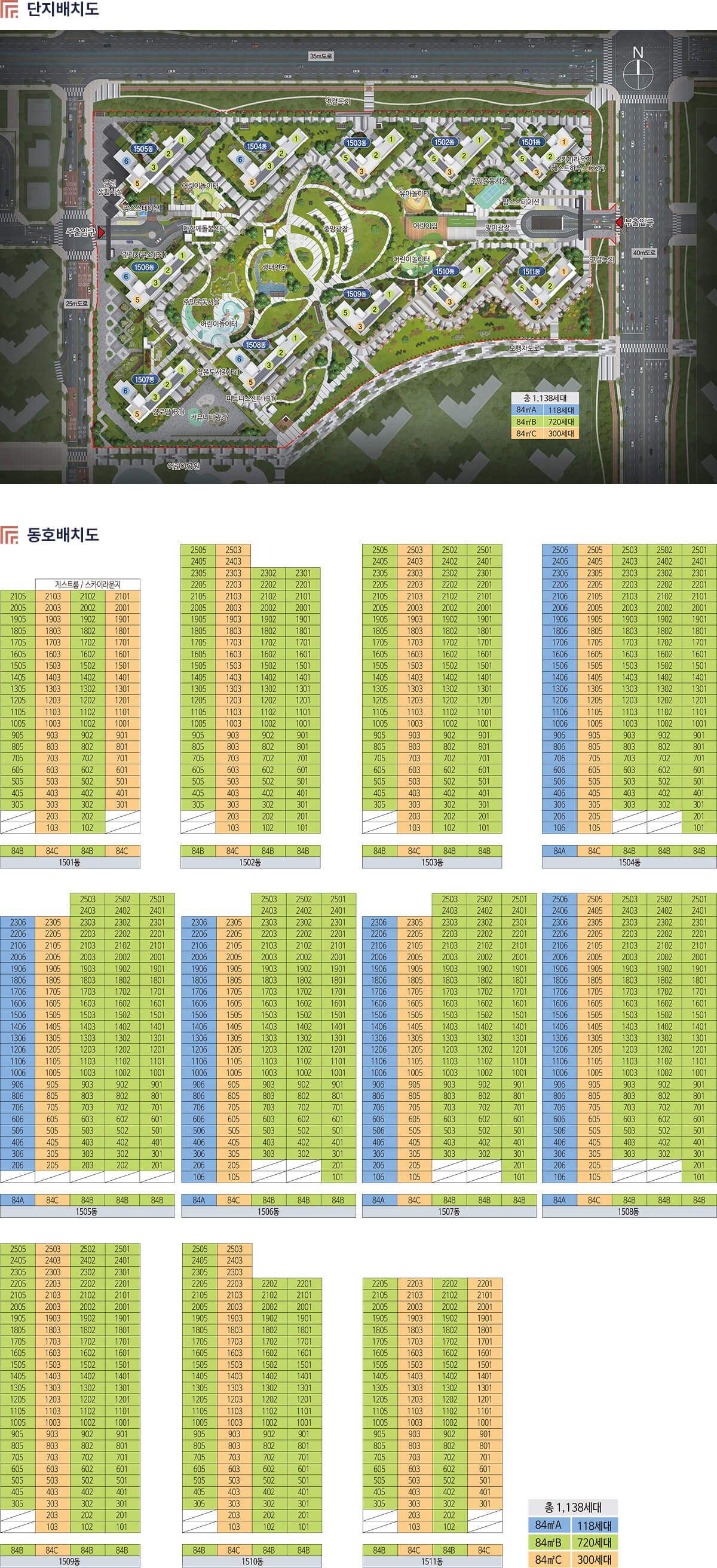Click the 중앙광장 label on the map
Image resolution: width=717 pixels, height=1568 pixels.
[336, 228]
